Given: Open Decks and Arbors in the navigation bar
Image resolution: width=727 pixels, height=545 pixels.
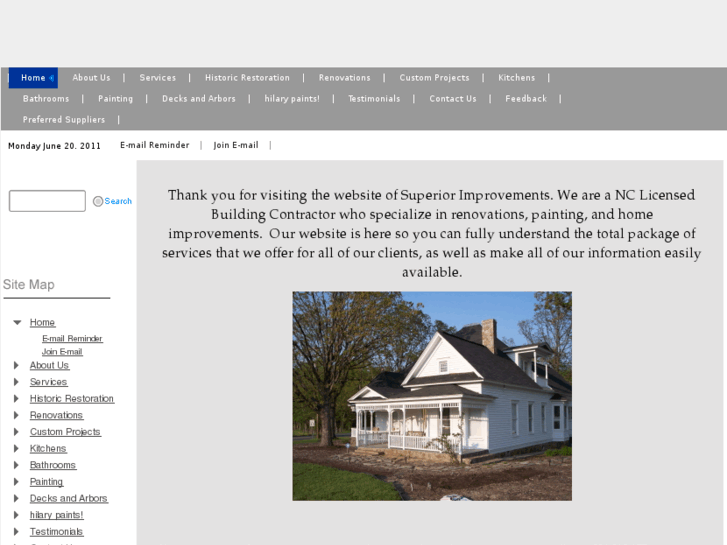Looking at the screenshot, I should (199, 99).
